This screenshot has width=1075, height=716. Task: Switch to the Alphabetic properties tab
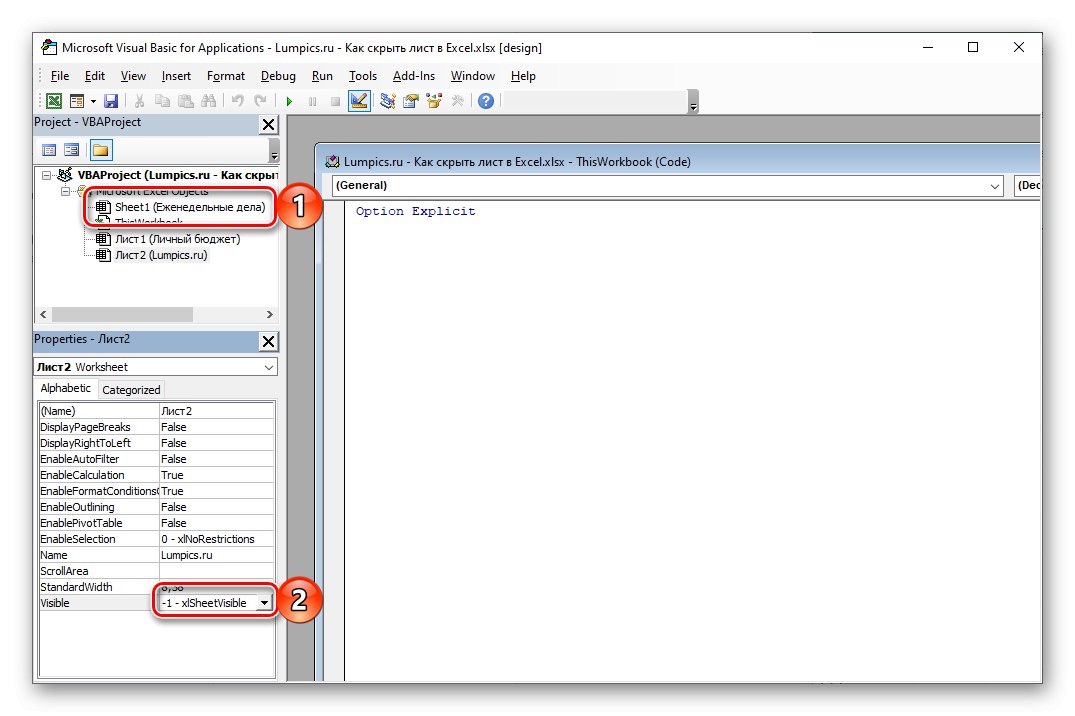click(65, 388)
